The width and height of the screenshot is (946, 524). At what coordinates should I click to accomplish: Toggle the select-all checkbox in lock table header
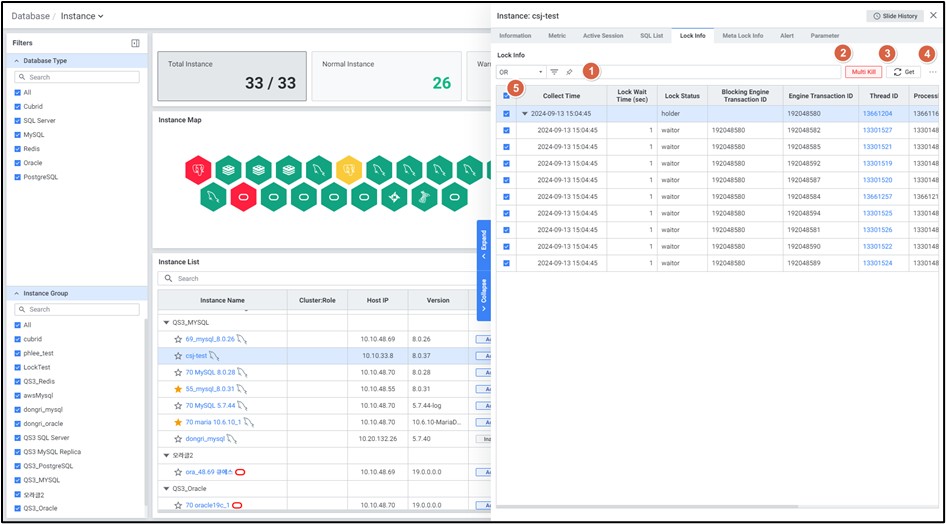(506, 96)
